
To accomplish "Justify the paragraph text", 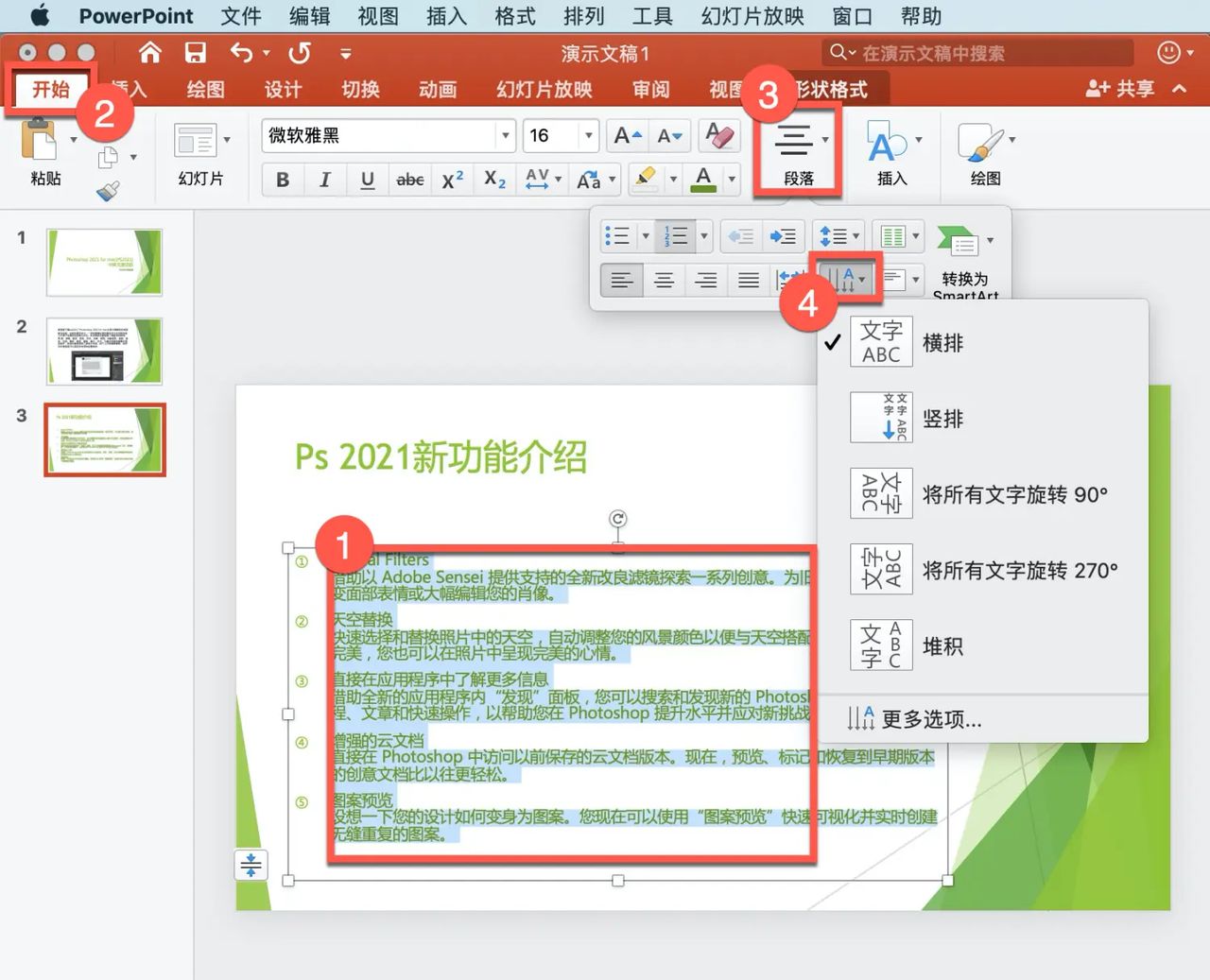I will [x=749, y=280].
